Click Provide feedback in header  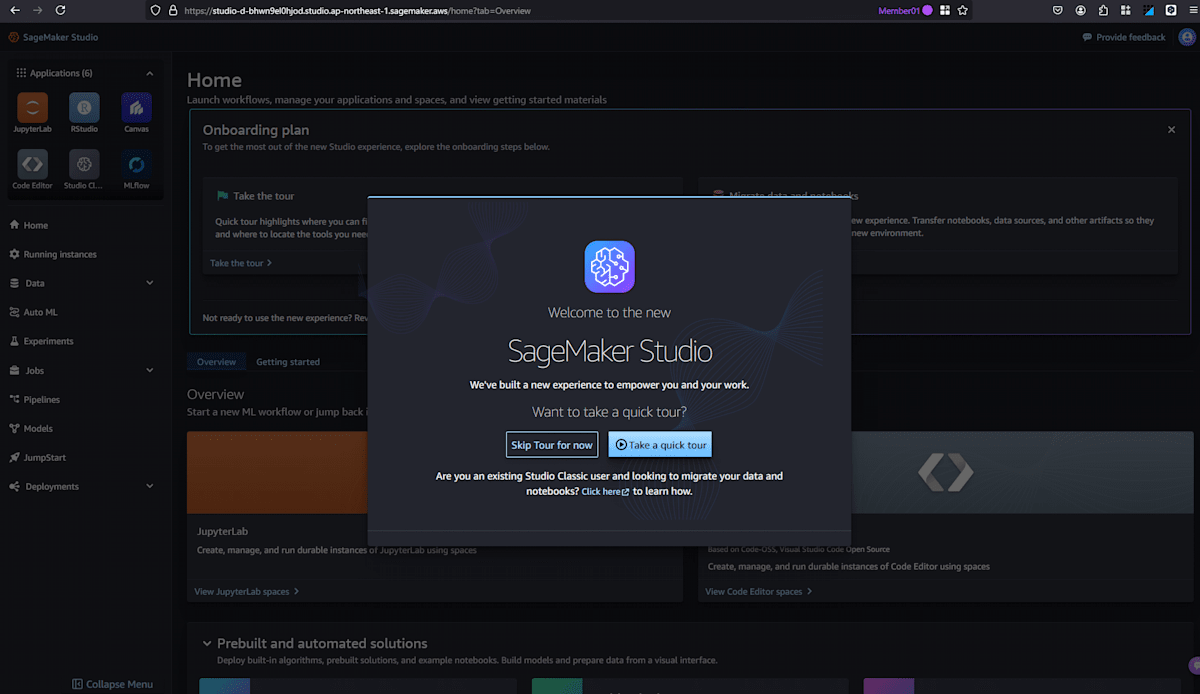(x=1124, y=37)
